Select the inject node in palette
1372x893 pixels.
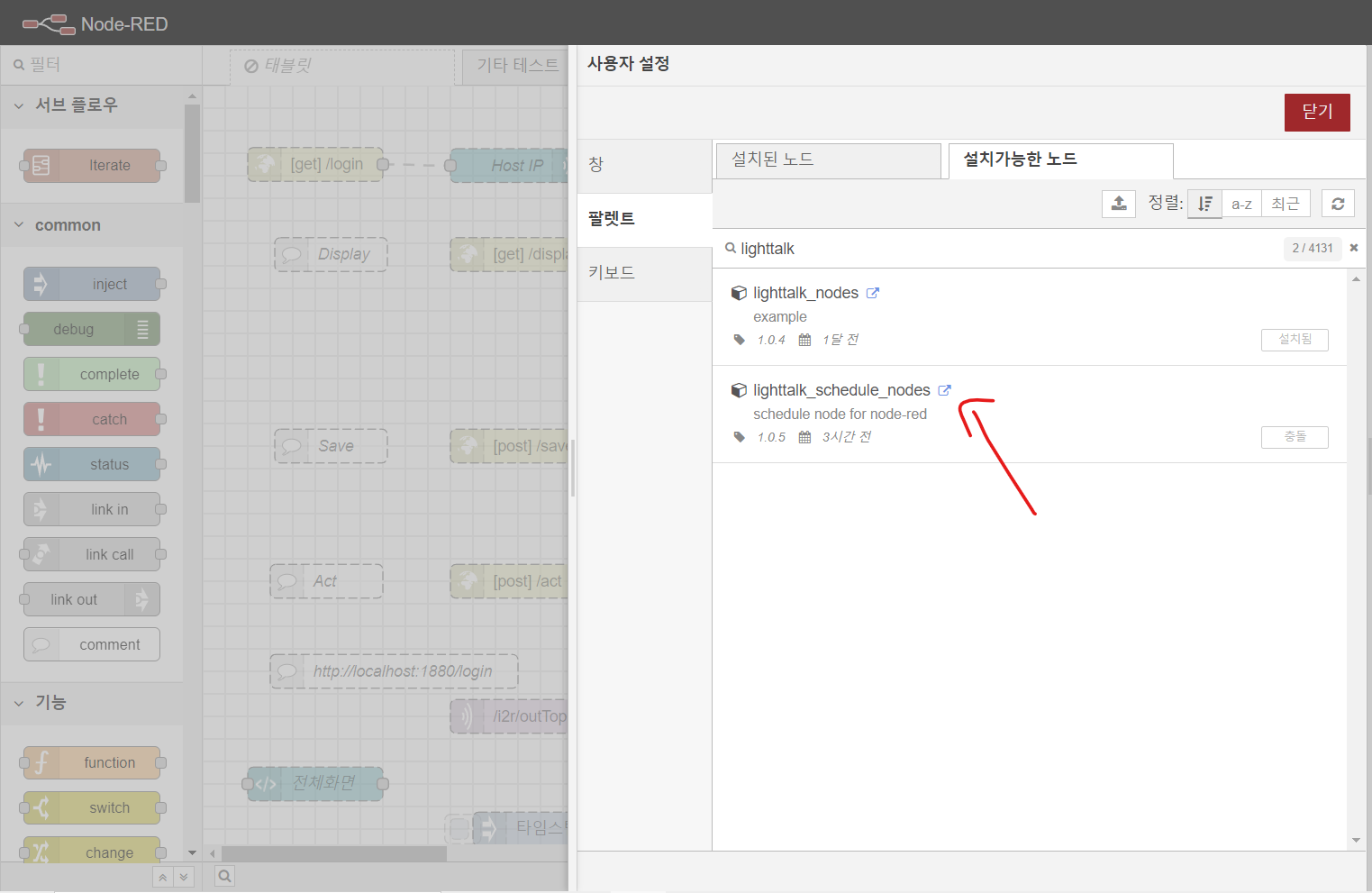(x=92, y=284)
